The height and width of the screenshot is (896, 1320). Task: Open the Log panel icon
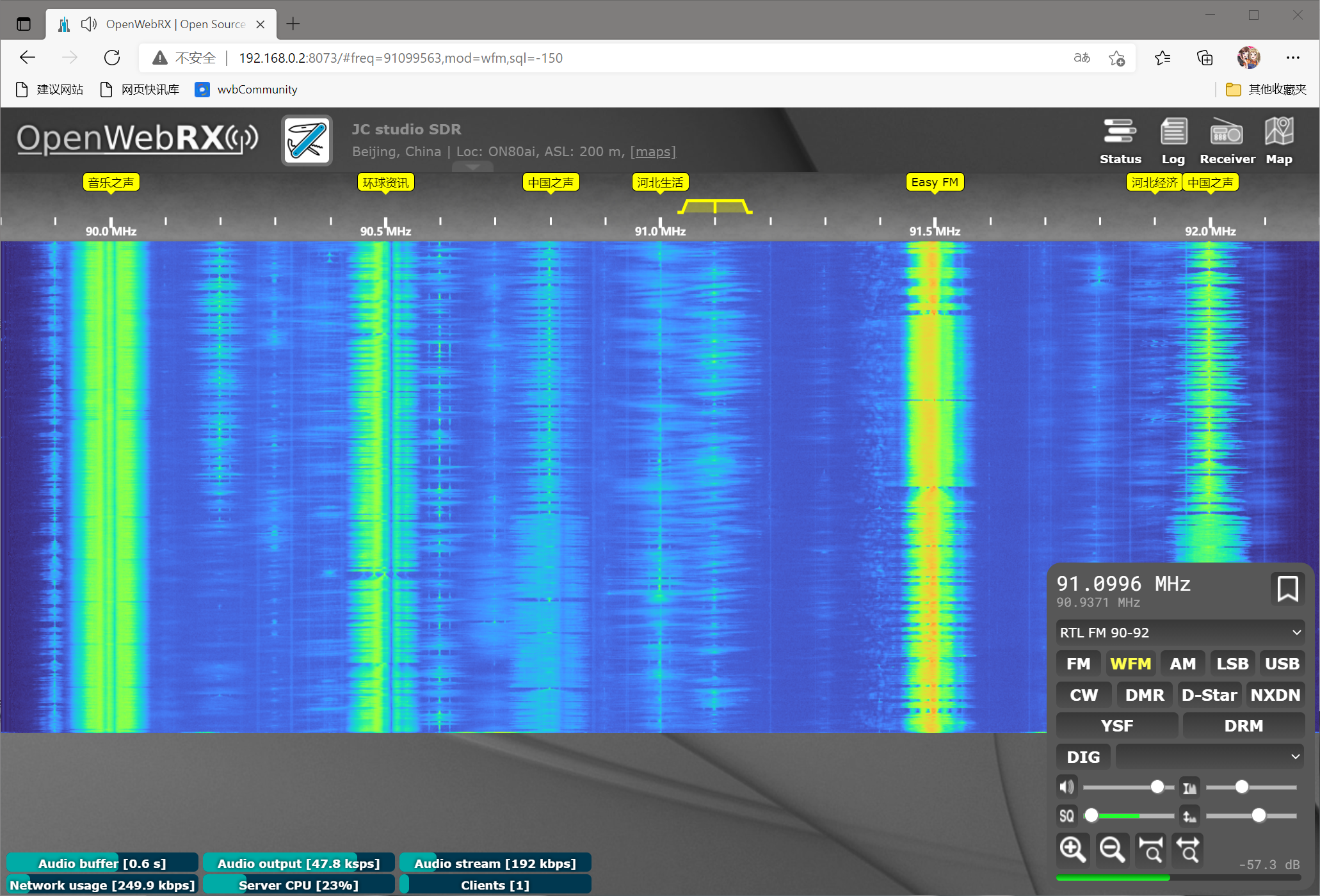point(1173,140)
